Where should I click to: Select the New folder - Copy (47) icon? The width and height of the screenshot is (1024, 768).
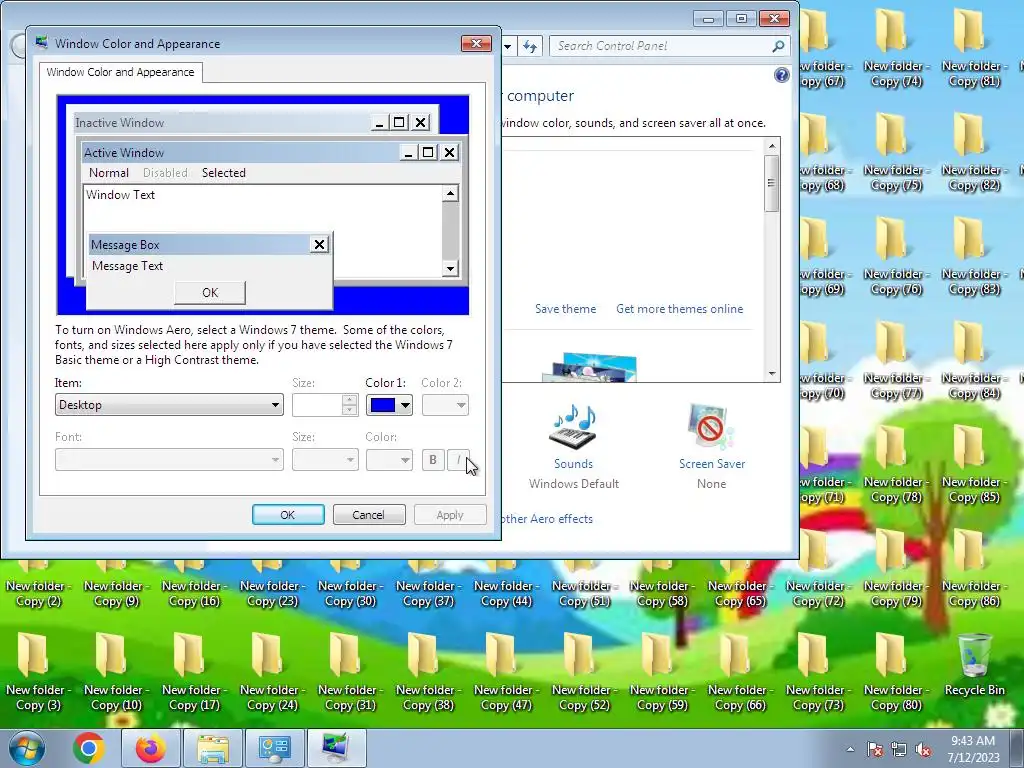pyautogui.click(x=505, y=672)
